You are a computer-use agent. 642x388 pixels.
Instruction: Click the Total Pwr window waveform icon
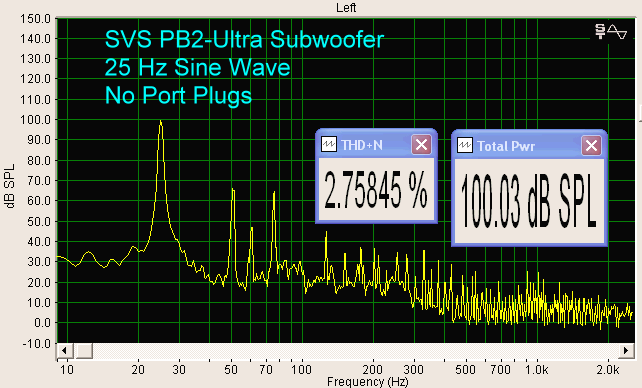[x=464, y=145]
